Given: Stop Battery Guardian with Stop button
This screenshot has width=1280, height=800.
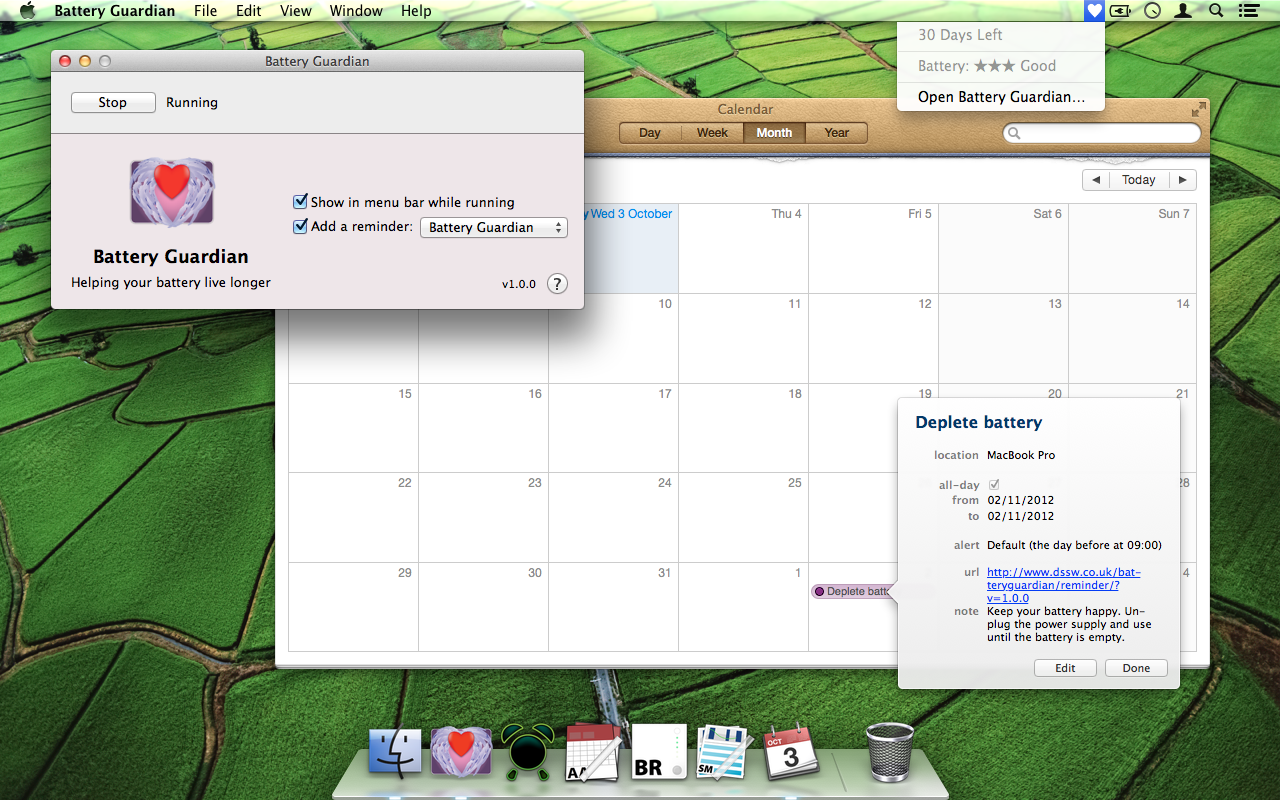Looking at the screenshot, I should pyautogui.click(x=113, y=102).
